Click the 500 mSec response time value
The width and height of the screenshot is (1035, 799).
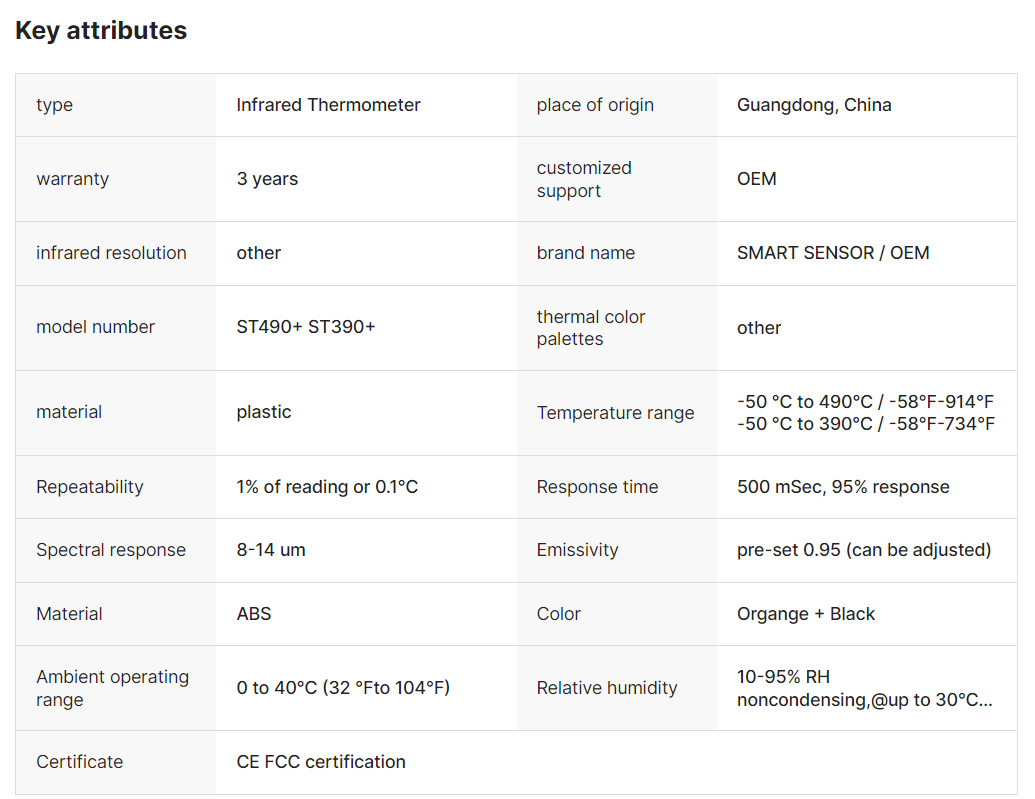click(843, 487)
